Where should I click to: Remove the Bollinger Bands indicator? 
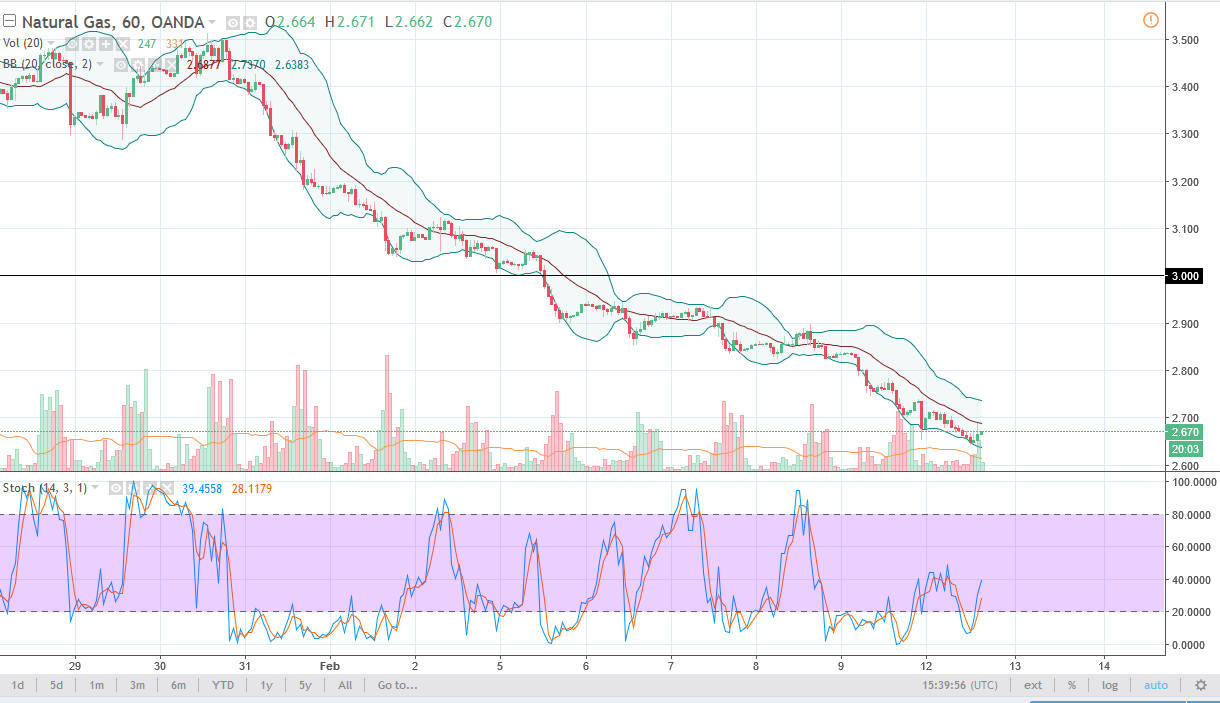(171, 65)
